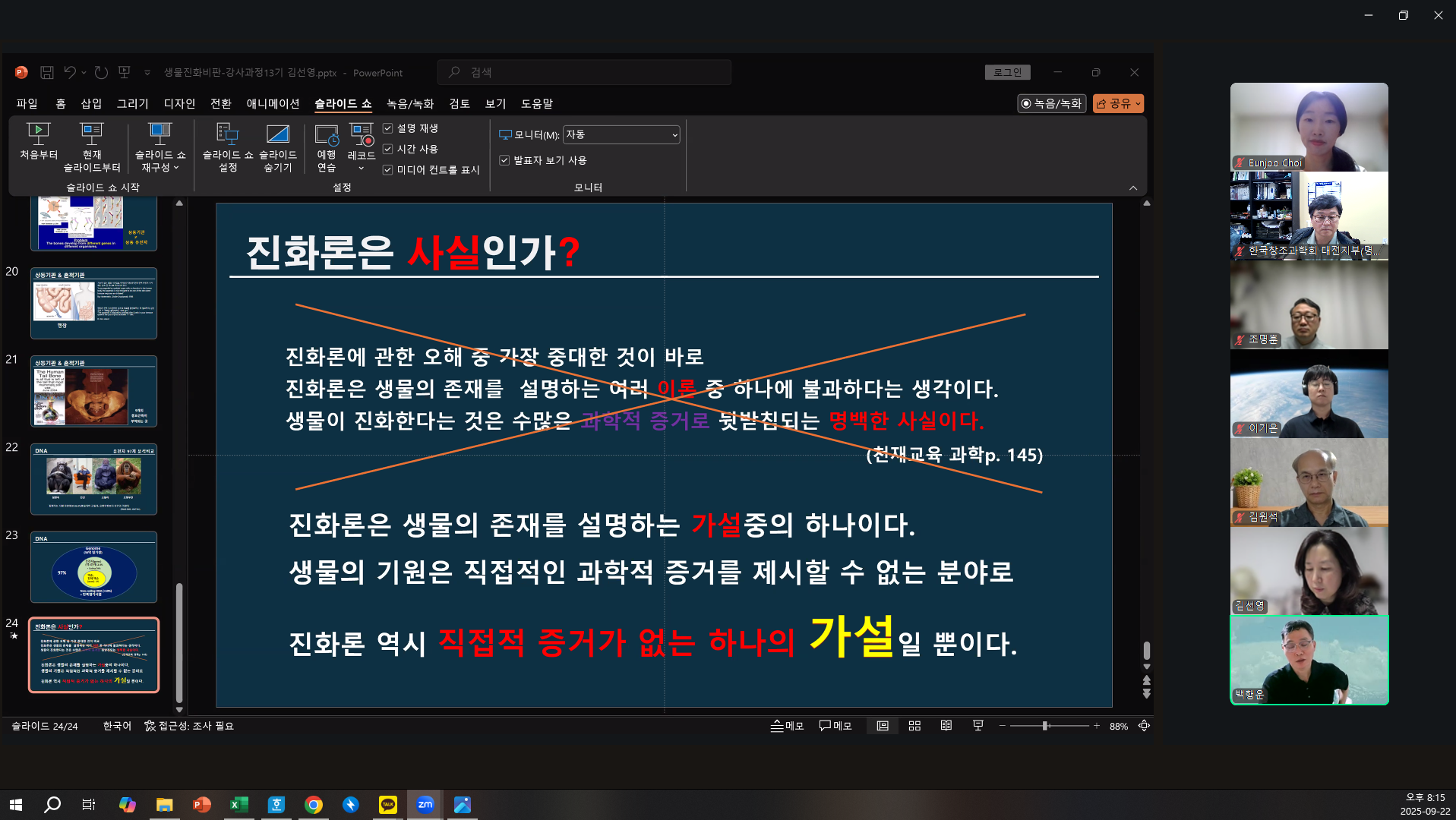Switch to the 애니메이션 ribbon tab

point(273,103)
